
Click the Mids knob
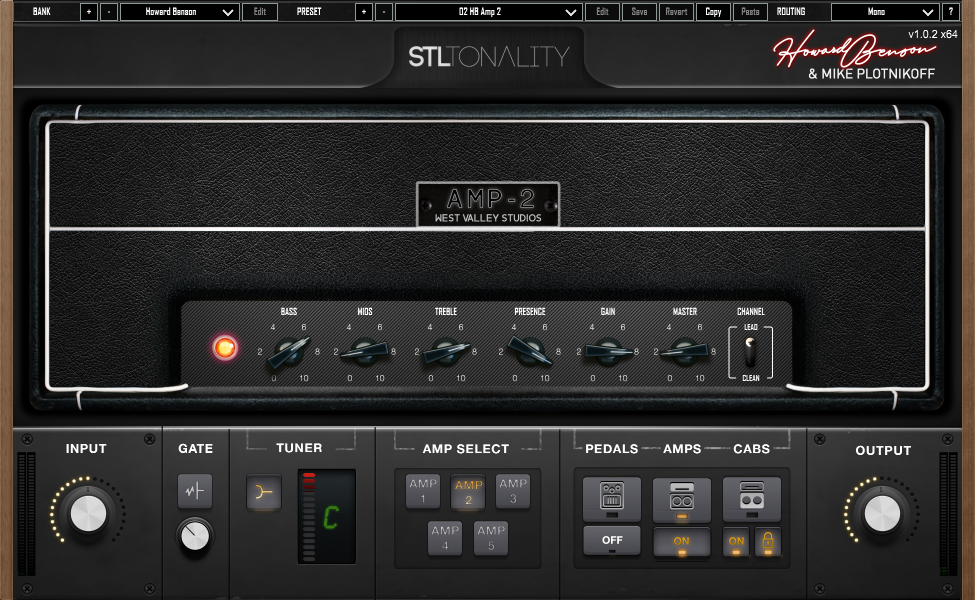[365, 352]
